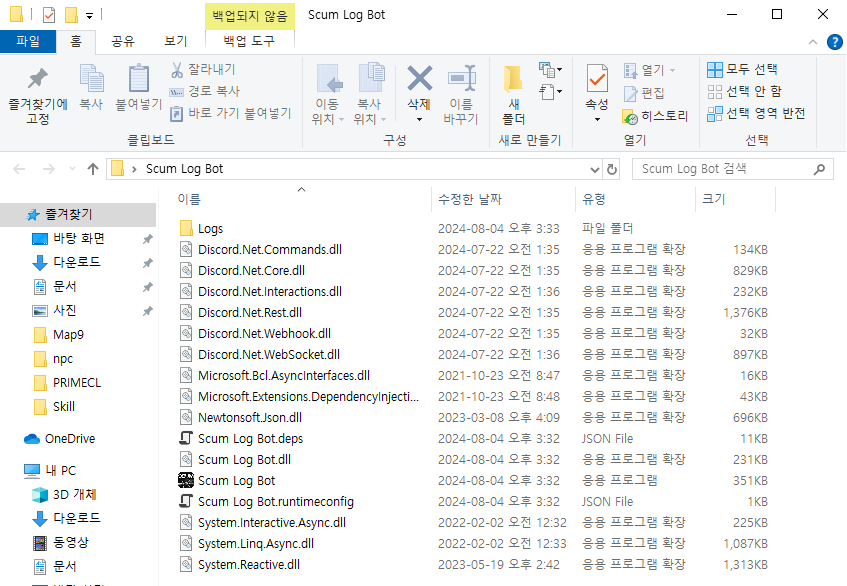Collapse the ribbon with the chevron
The height and width of the screenshot is (586, 847).
point(812,42)
